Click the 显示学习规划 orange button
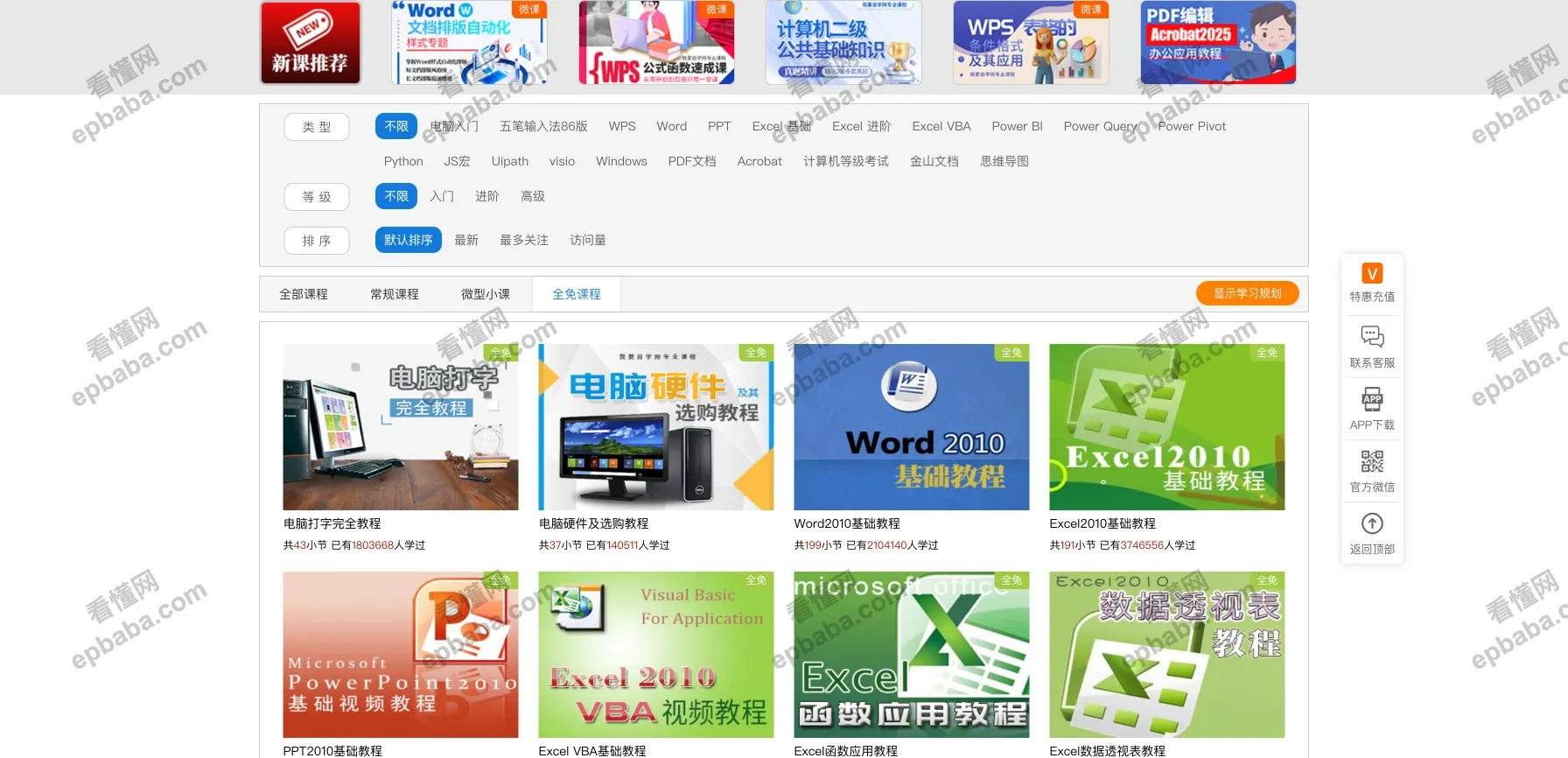The image size is (1568, 758). (x=1248, y=293)
